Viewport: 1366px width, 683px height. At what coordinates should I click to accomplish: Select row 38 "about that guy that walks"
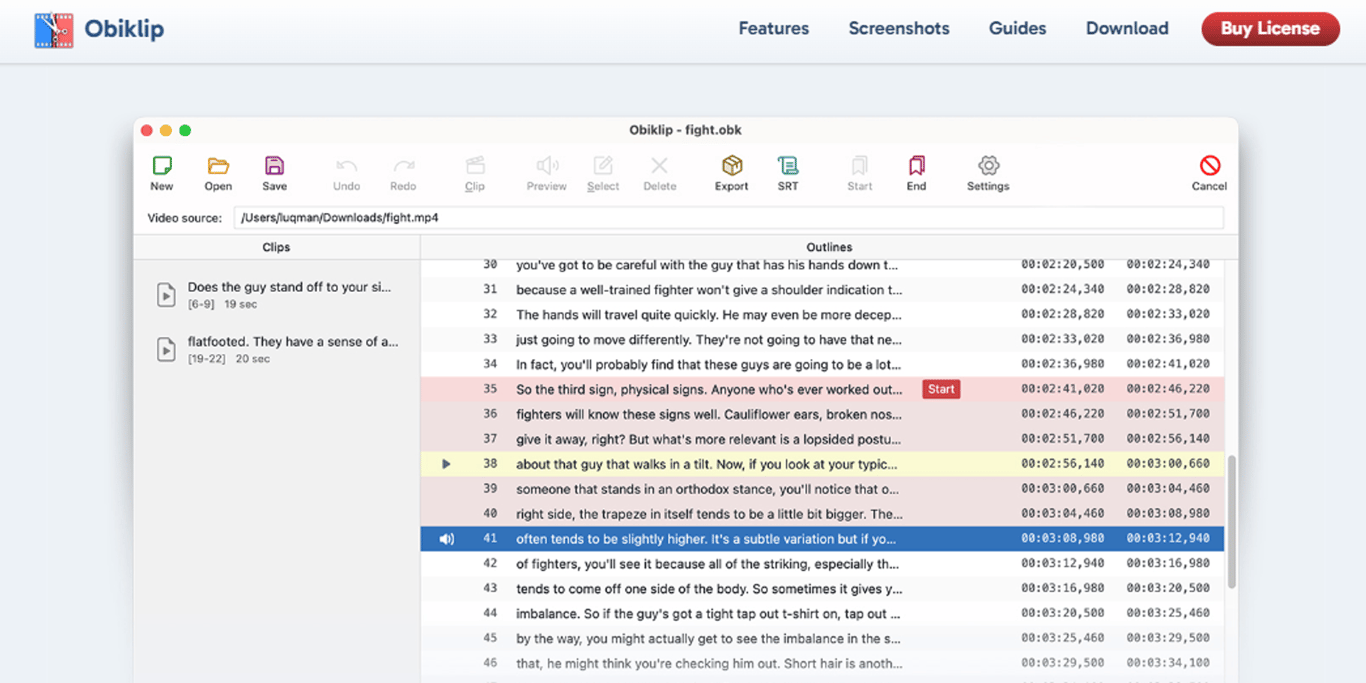822,464
